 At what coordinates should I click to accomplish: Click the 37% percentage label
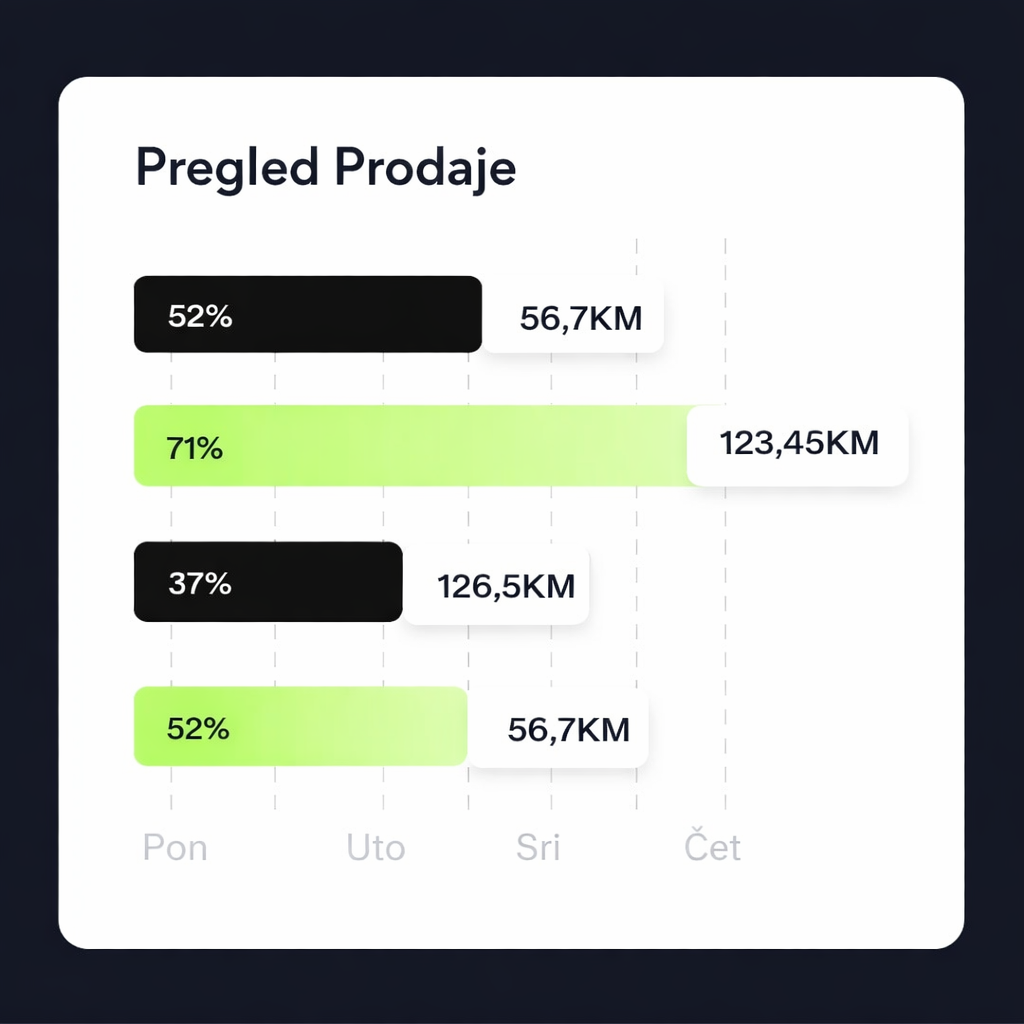[200, 583]
